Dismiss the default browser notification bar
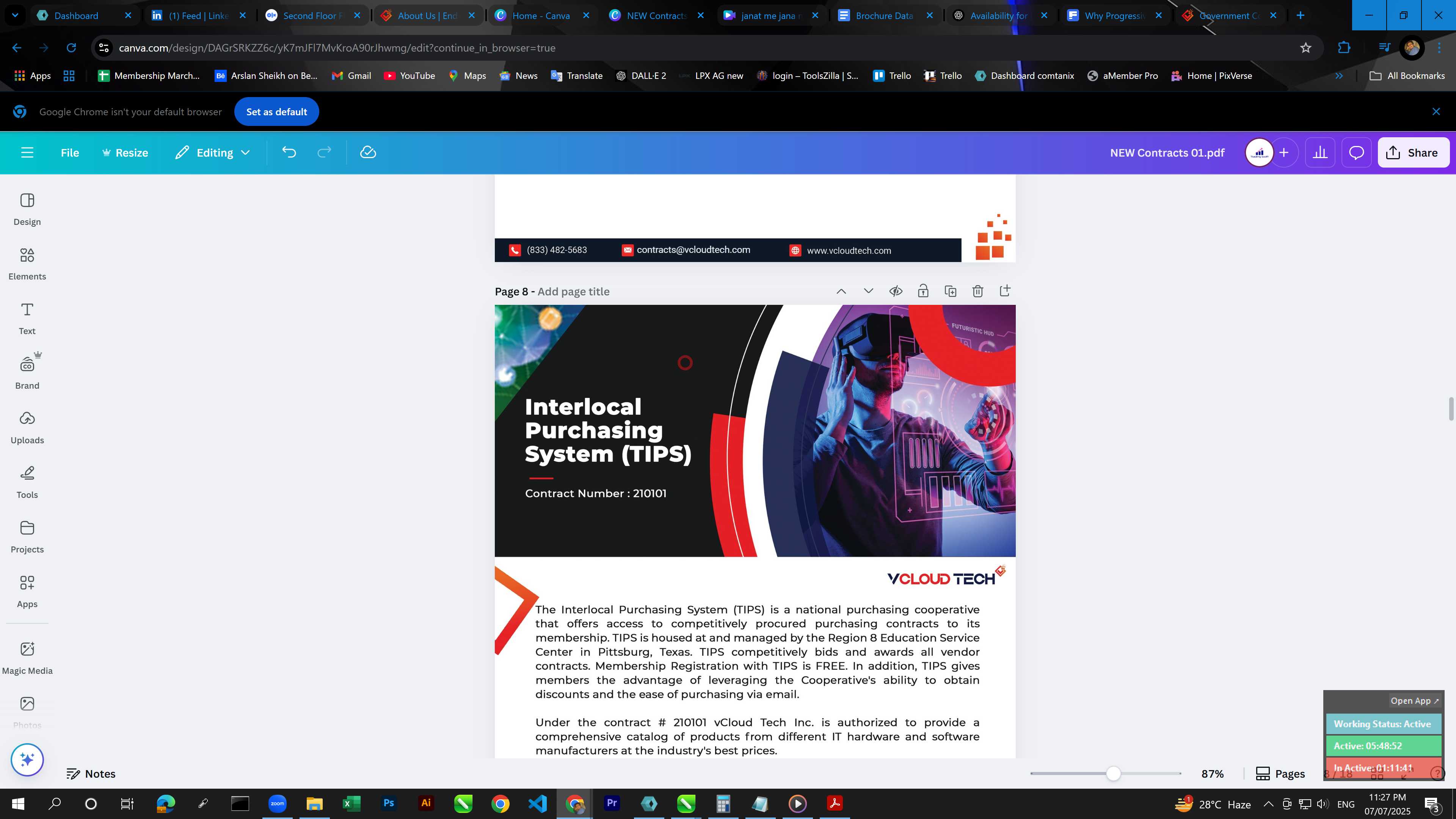 pyautogui.click(x=1436, y=112)
